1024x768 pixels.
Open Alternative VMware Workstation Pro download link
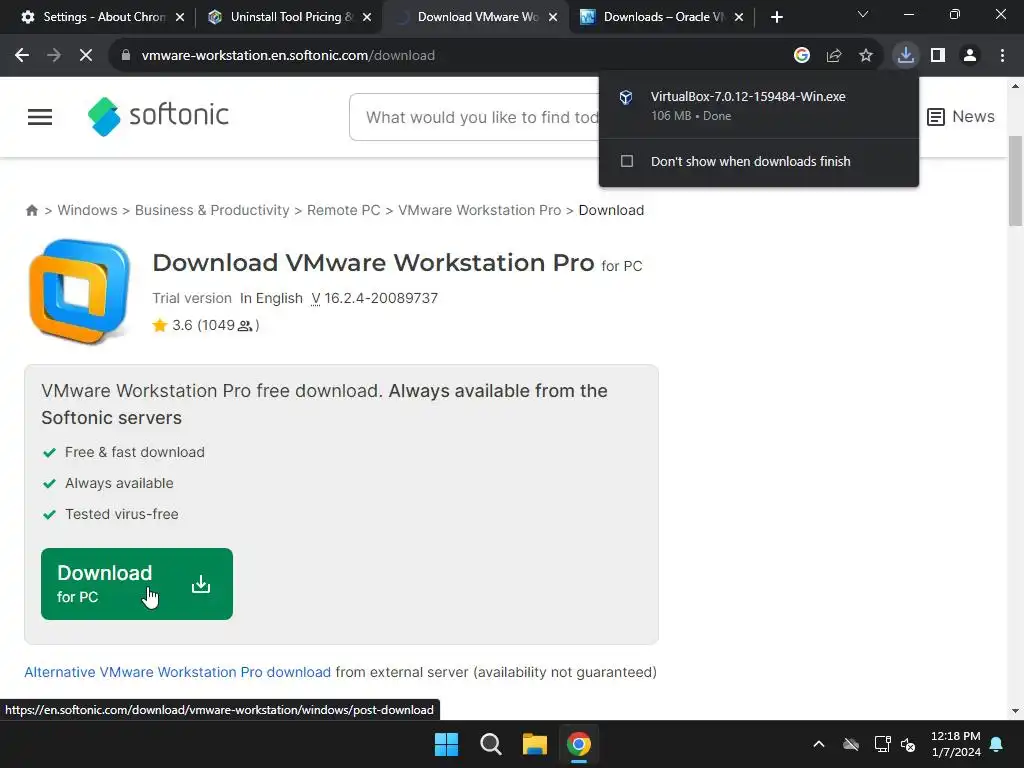(178, 672)
